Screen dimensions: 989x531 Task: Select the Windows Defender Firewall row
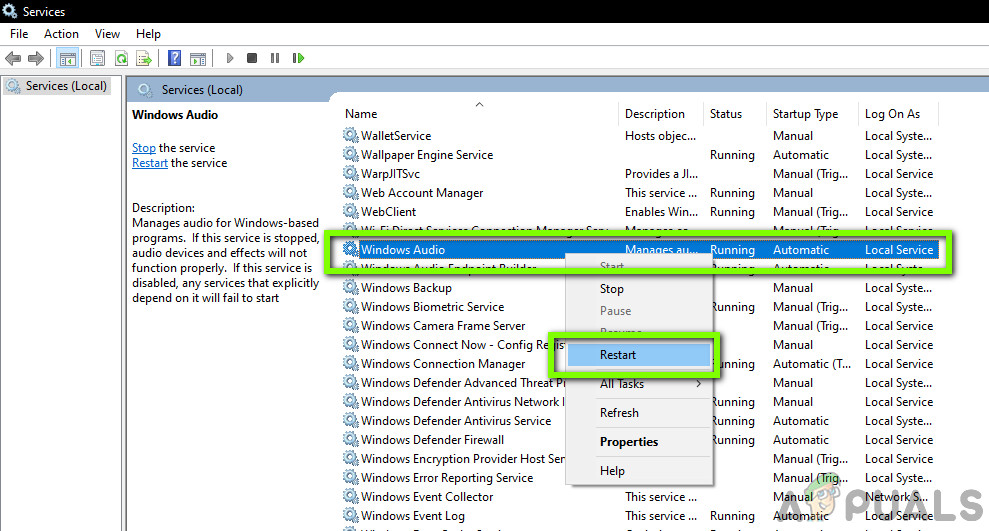click(x=640, y=440)
